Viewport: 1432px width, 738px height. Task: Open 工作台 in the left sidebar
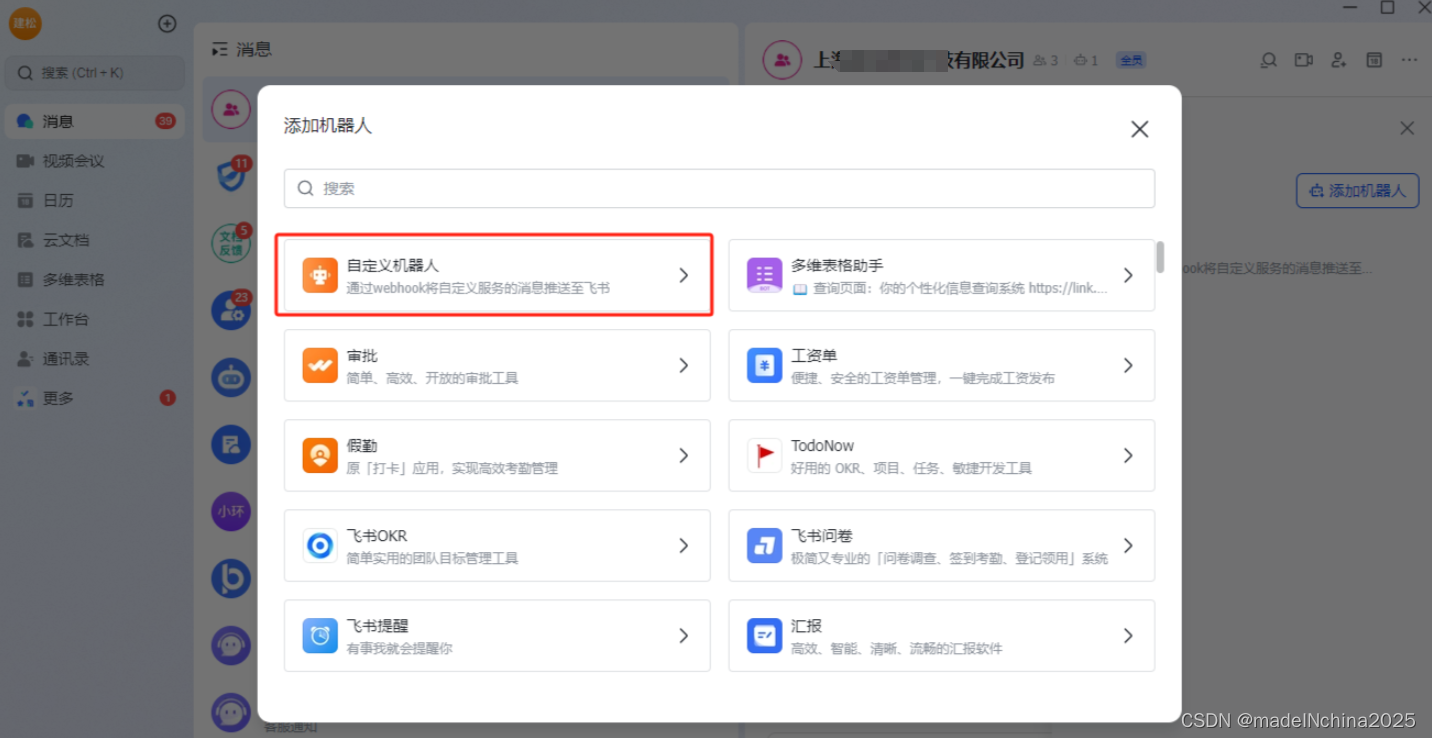pos(95,319)
